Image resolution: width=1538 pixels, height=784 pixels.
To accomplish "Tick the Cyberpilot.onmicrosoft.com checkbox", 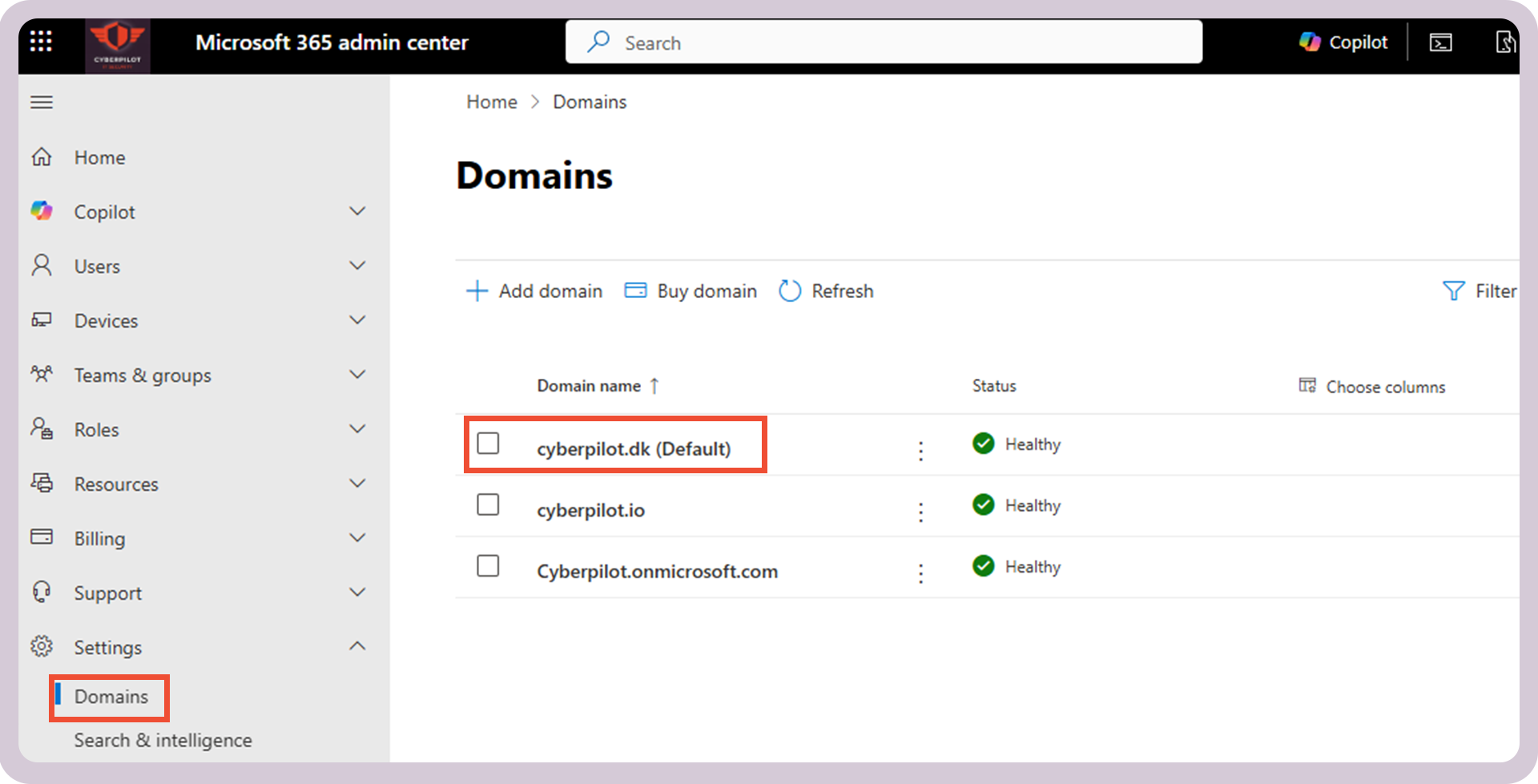I will [488, 565].
